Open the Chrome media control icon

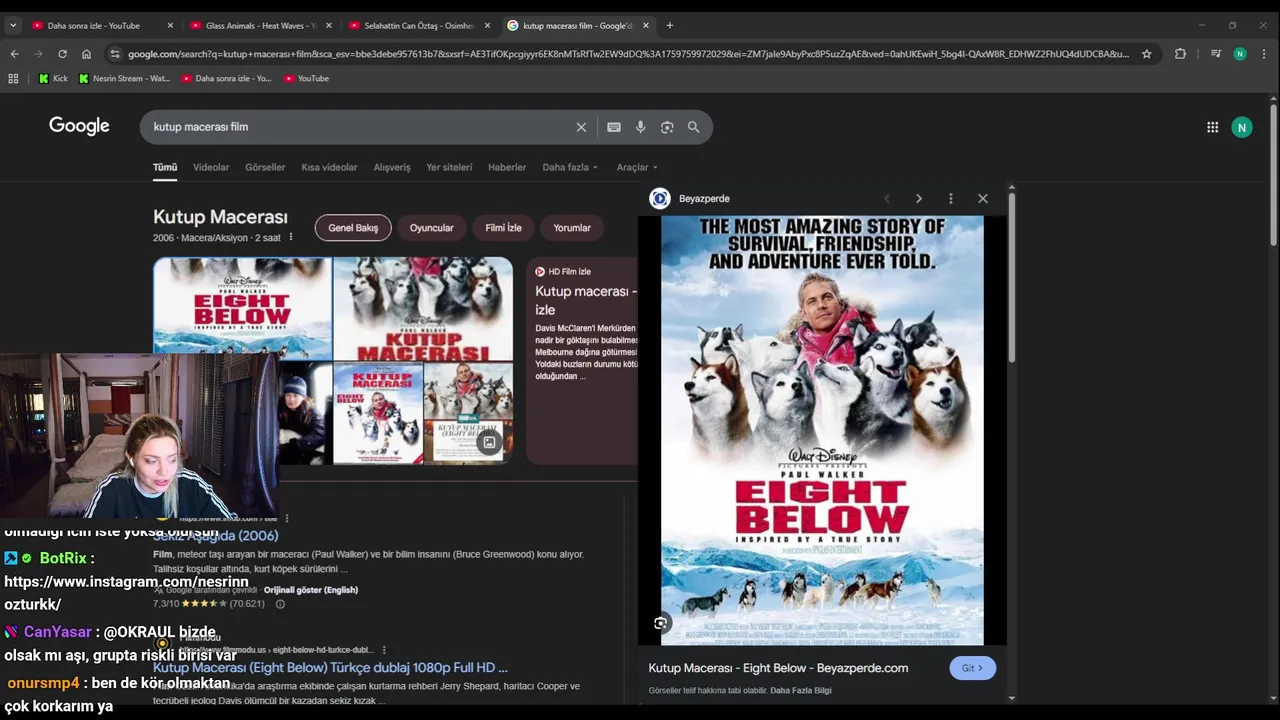click(x=1215, y=54)
